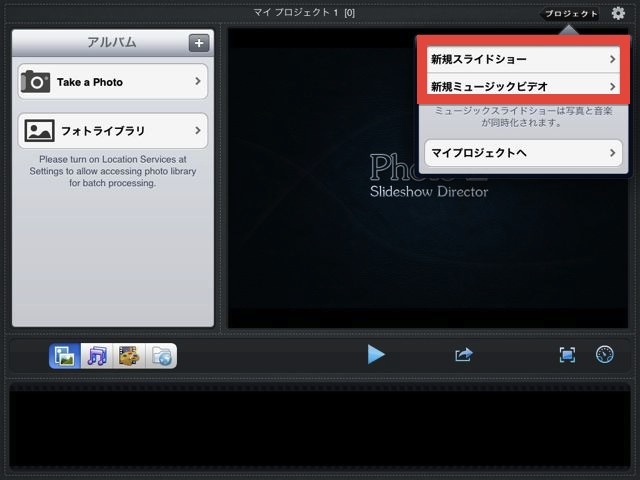Image resolution: width=640 pixels, height=480 pixels.
Task: Click the アルバム panel title
Action: [112, 42]
